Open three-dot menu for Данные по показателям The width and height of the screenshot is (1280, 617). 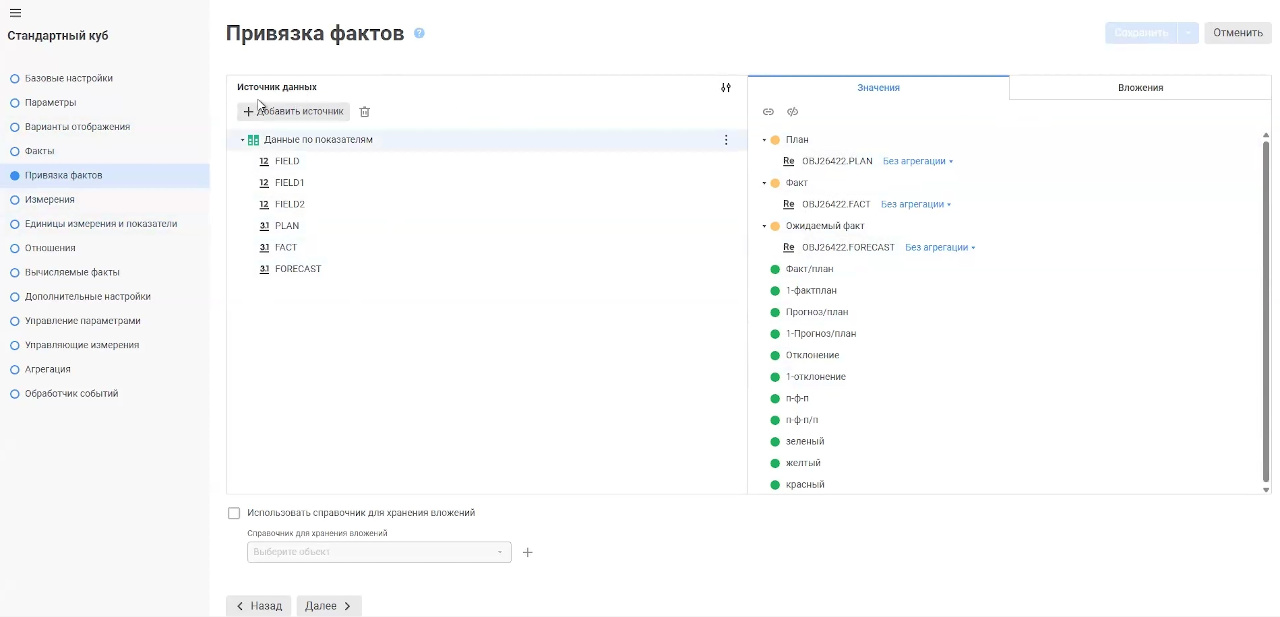point(726,140)
